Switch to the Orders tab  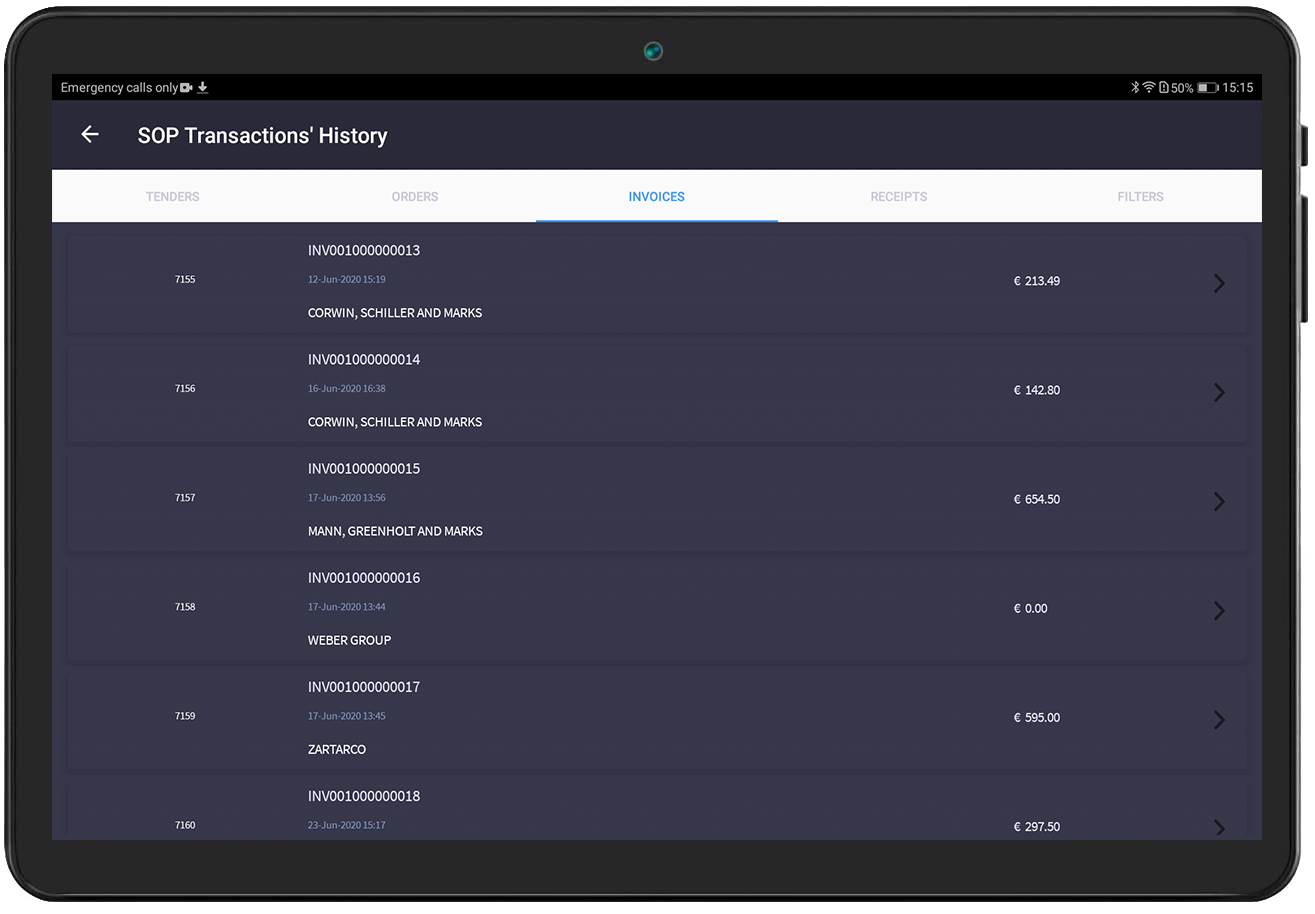pyautogui.click(x=415, y=197)
